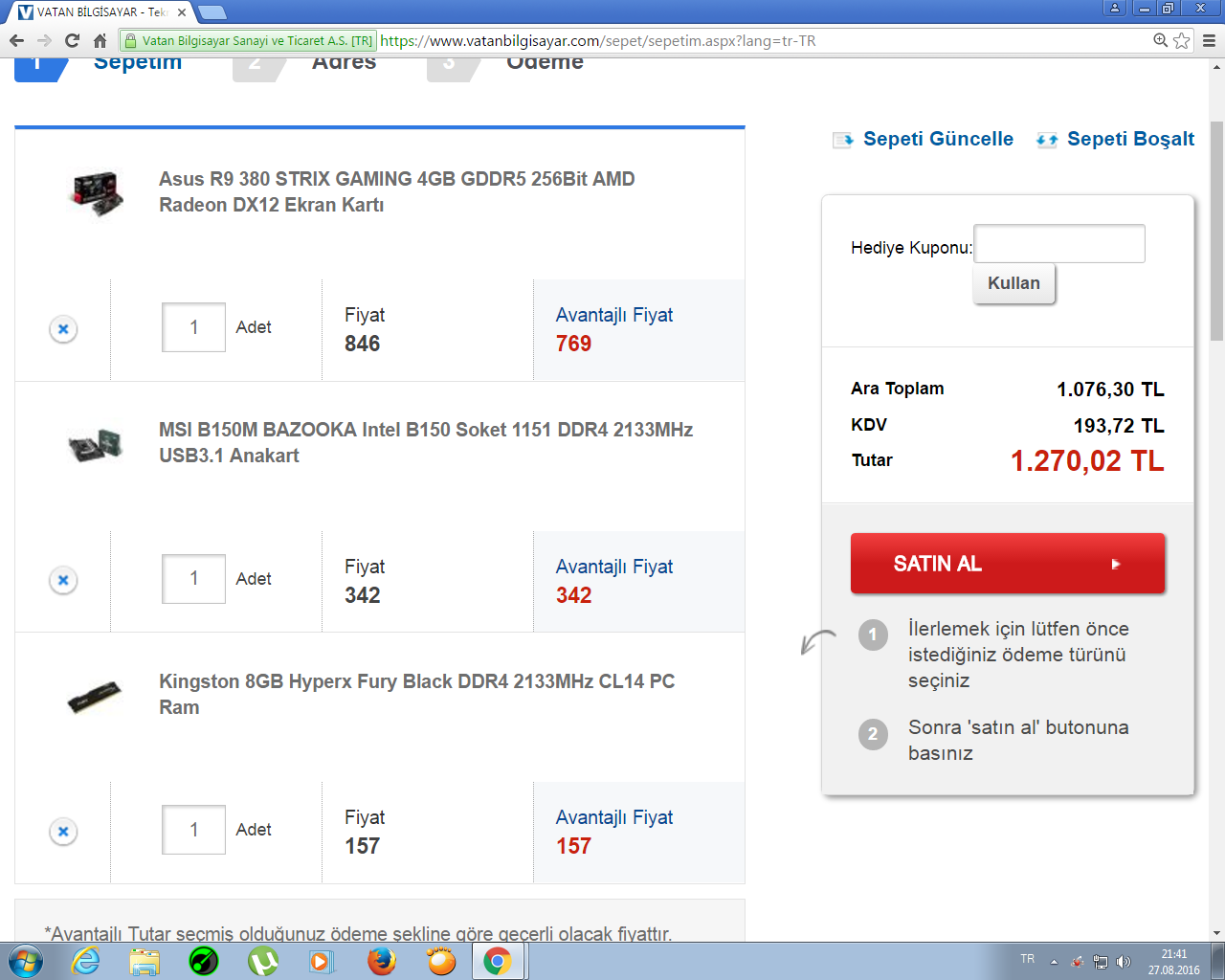Open the Kingston 8GB Hyperx Fury title
The height and width of the screenshot is (980, 1225).
point(416,694)
